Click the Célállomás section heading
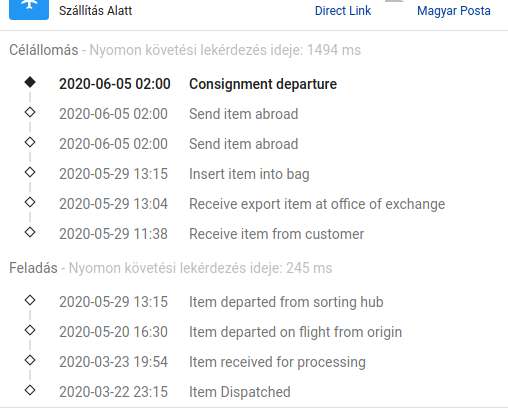 [x=44, y=50]
